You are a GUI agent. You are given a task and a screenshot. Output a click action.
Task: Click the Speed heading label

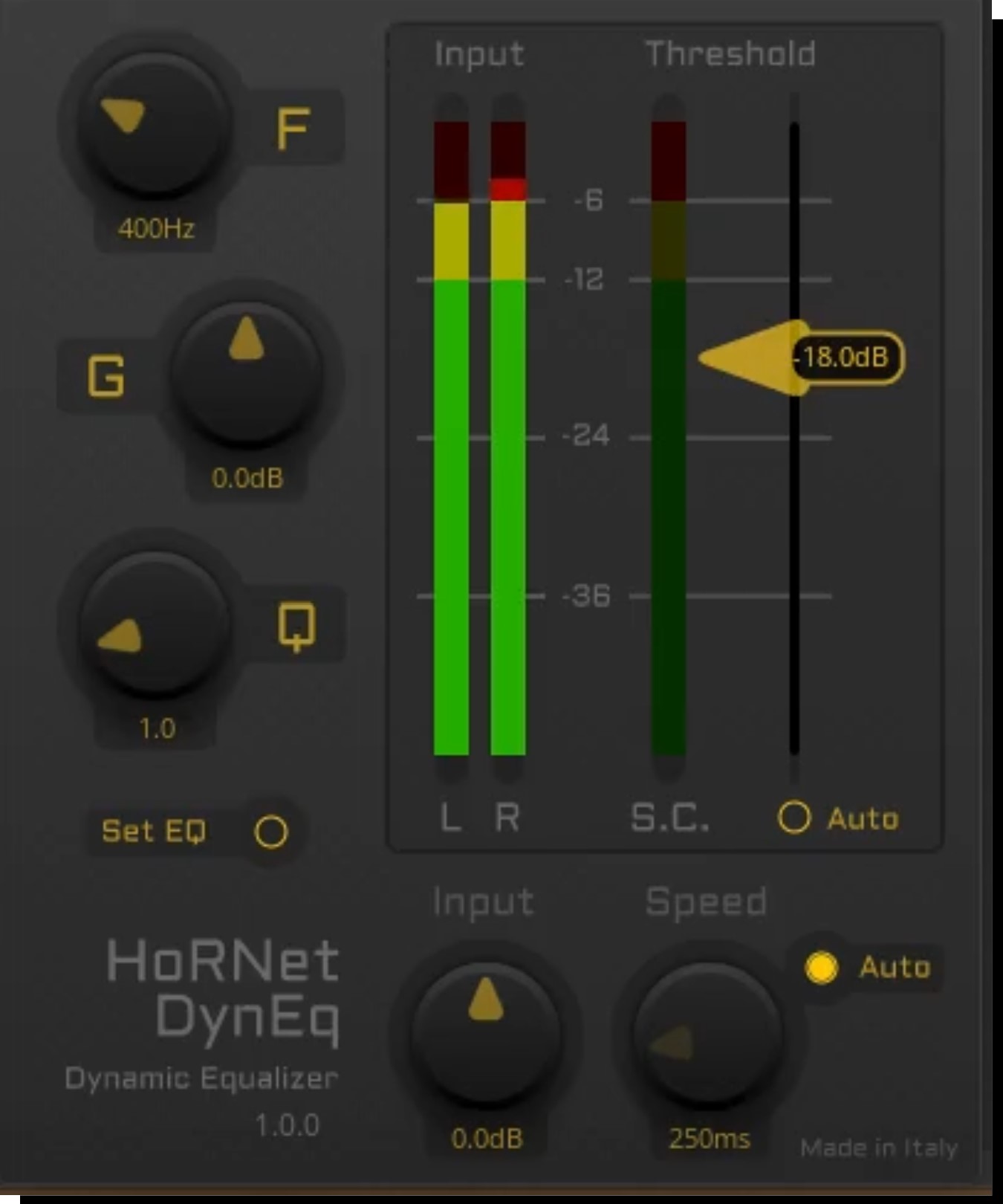[x=706, y=903]
